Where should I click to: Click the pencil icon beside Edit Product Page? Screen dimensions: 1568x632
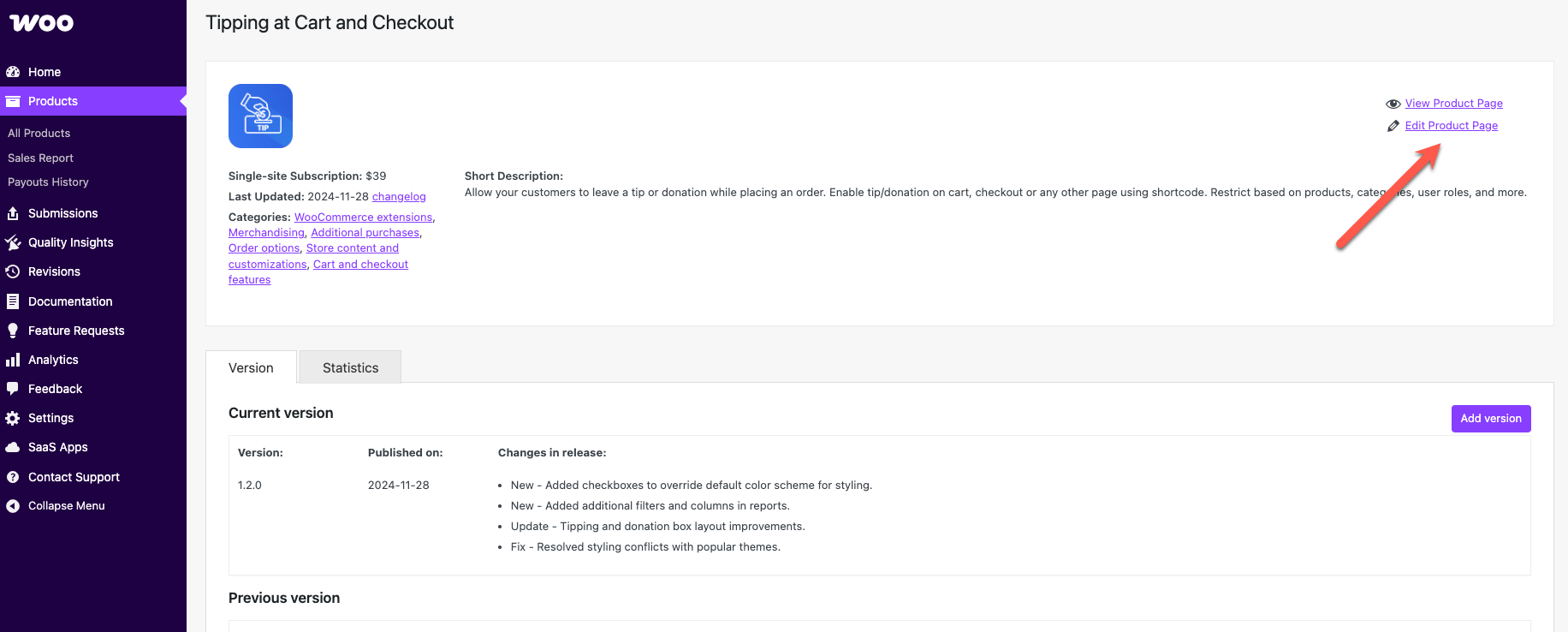click(1393, 126)
